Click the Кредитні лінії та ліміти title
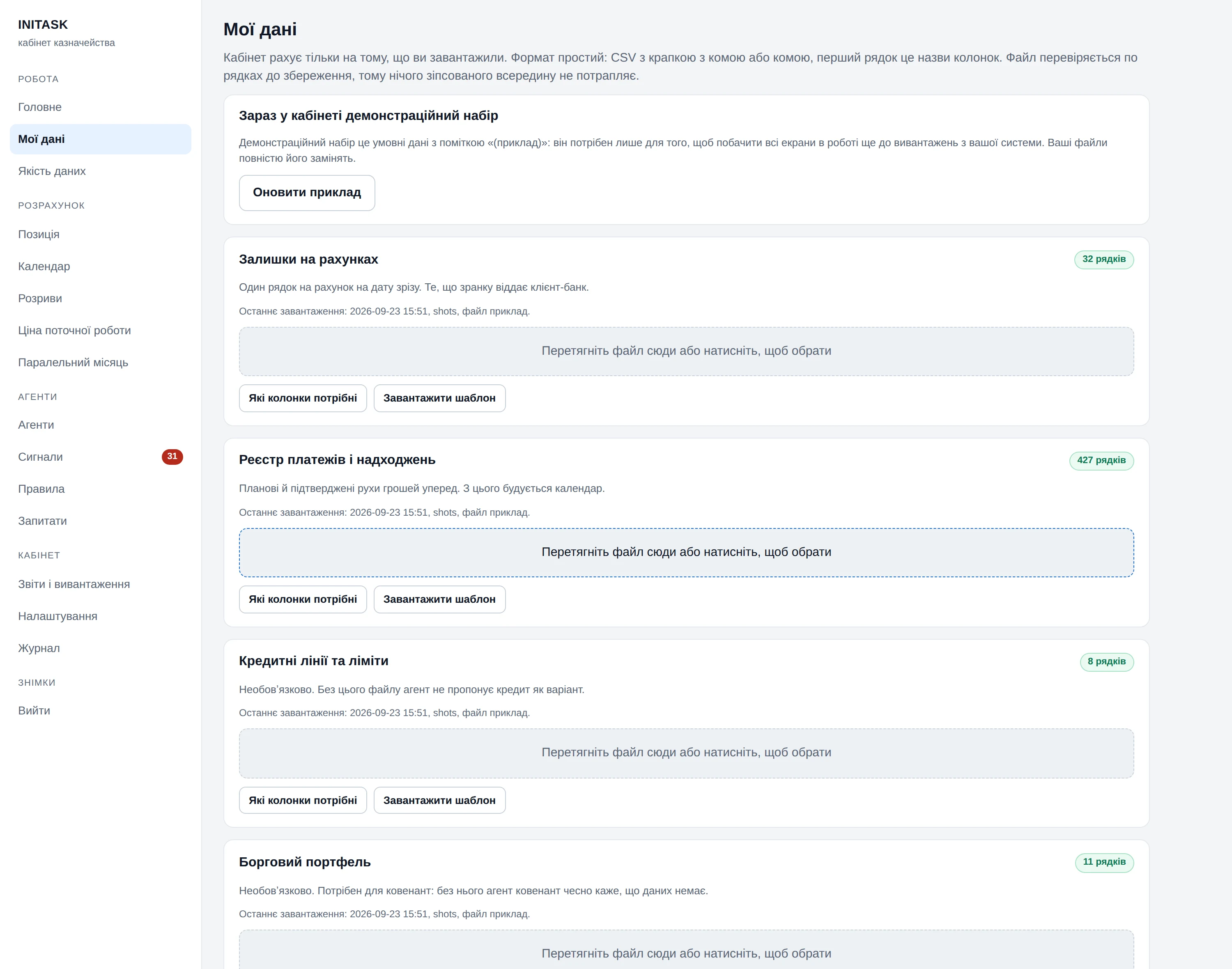This screenshot has width=1232, height=969. coord(313,661)
